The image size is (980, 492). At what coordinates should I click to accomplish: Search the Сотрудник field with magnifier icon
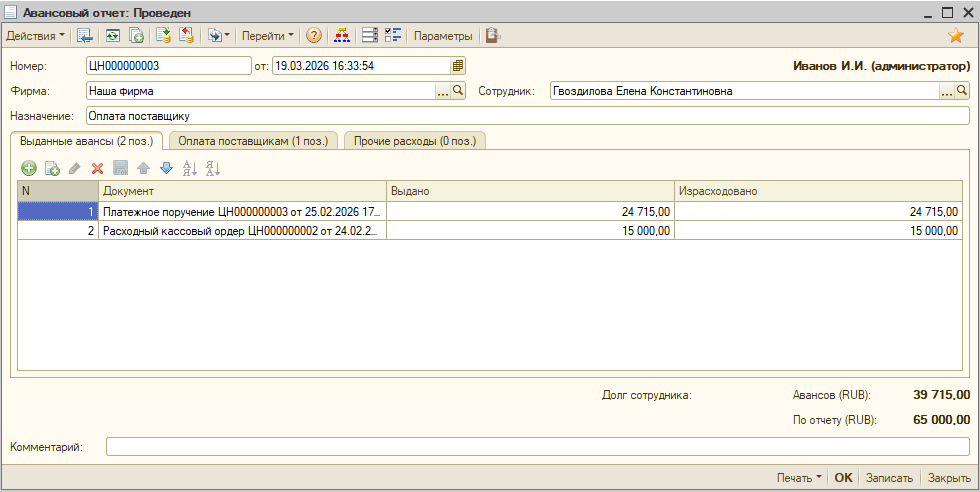(x=962, y=91)
